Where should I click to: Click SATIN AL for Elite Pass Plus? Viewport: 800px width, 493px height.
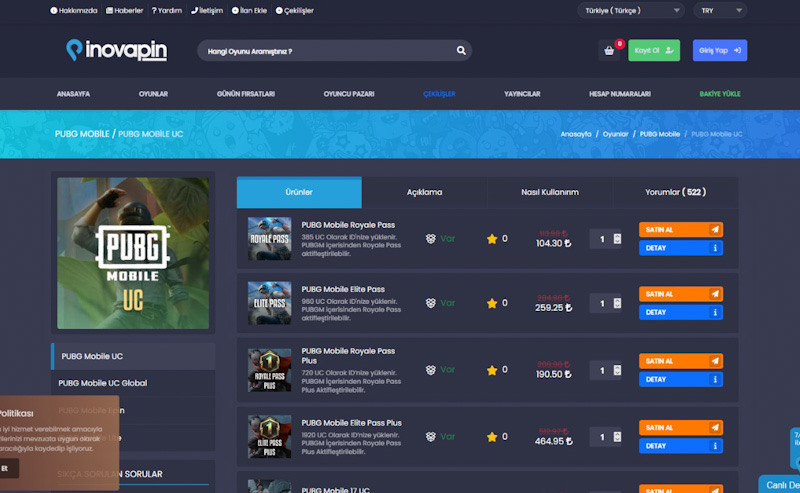[x=681, y=428]
